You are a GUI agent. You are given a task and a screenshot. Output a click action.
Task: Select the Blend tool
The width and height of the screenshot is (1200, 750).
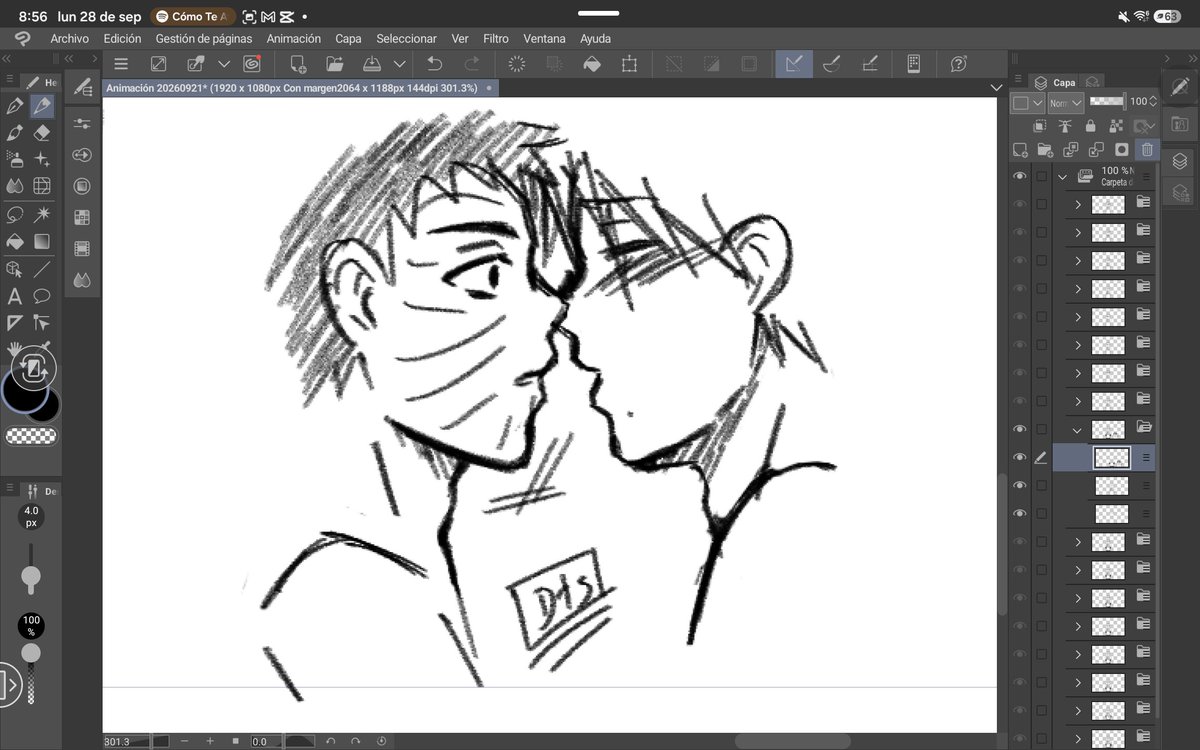tap(15, 186)
